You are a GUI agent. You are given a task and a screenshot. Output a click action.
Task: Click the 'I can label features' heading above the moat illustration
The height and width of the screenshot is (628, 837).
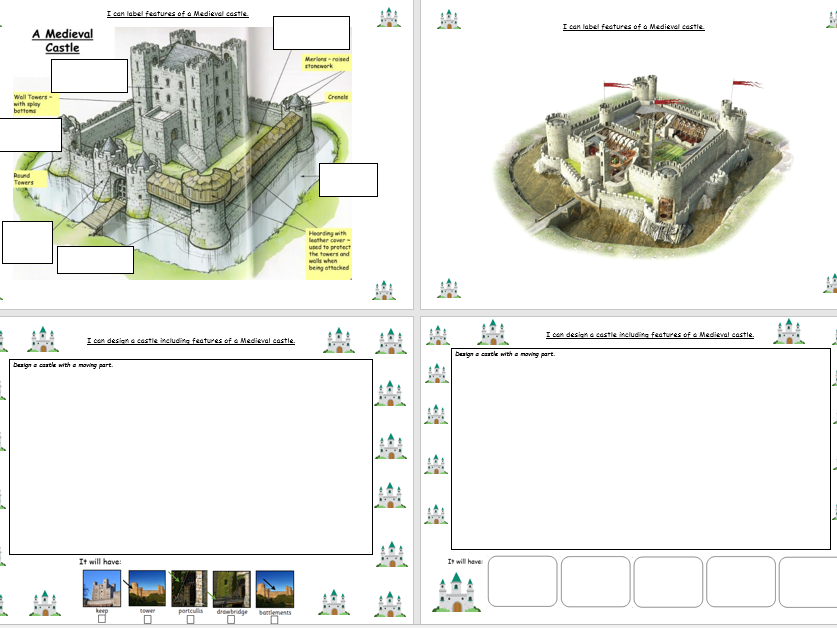[177, 13]
